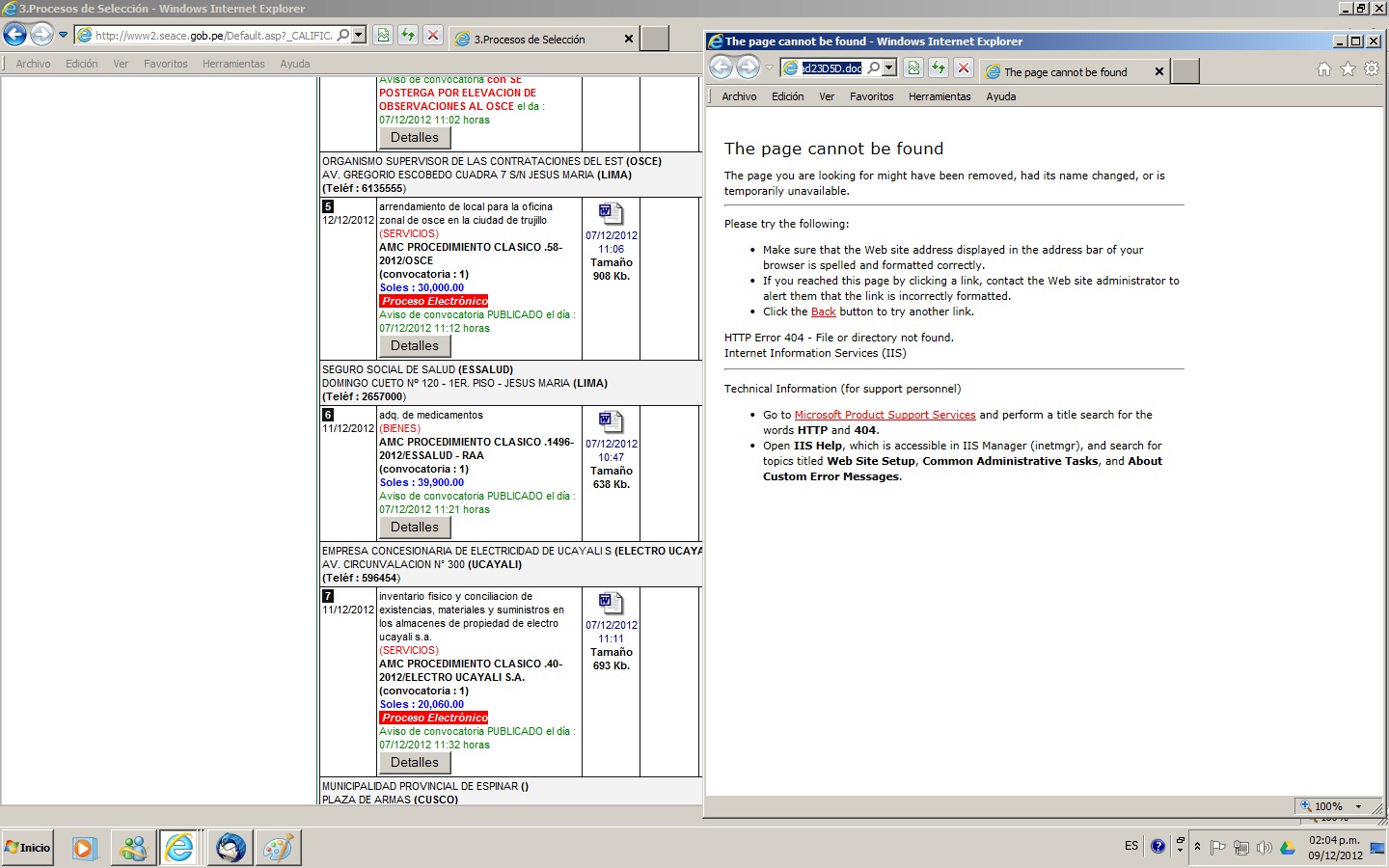Click the ES language indicator in the taskbar
1389x868 pixels.
[x=1131, y=846]
